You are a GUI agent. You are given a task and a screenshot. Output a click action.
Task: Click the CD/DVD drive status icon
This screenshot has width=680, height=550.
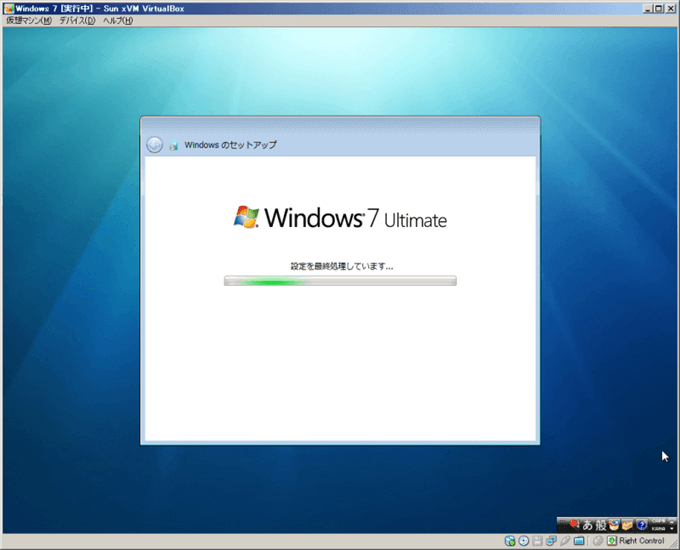[524, 541]
